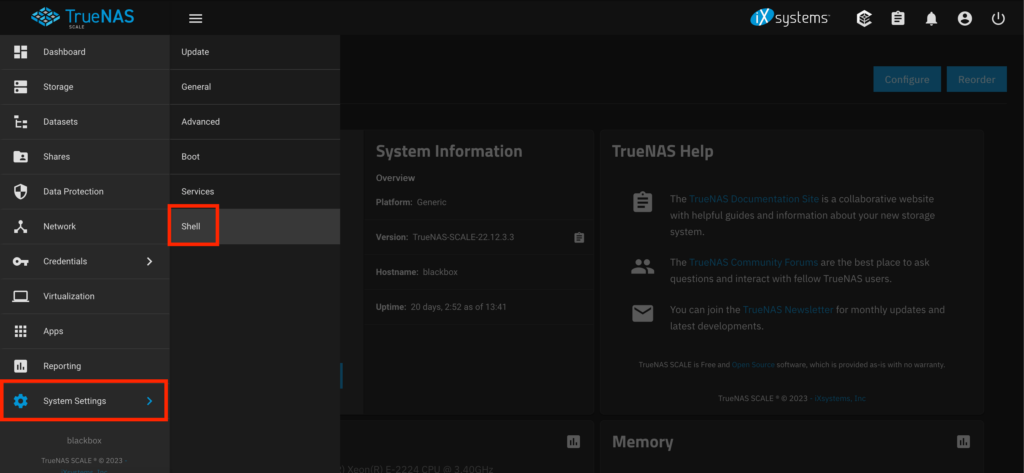Collapse the System Settings submenu chevron
The height and width of the screenshot is (473, 1024).
click(x=150, y=401)
